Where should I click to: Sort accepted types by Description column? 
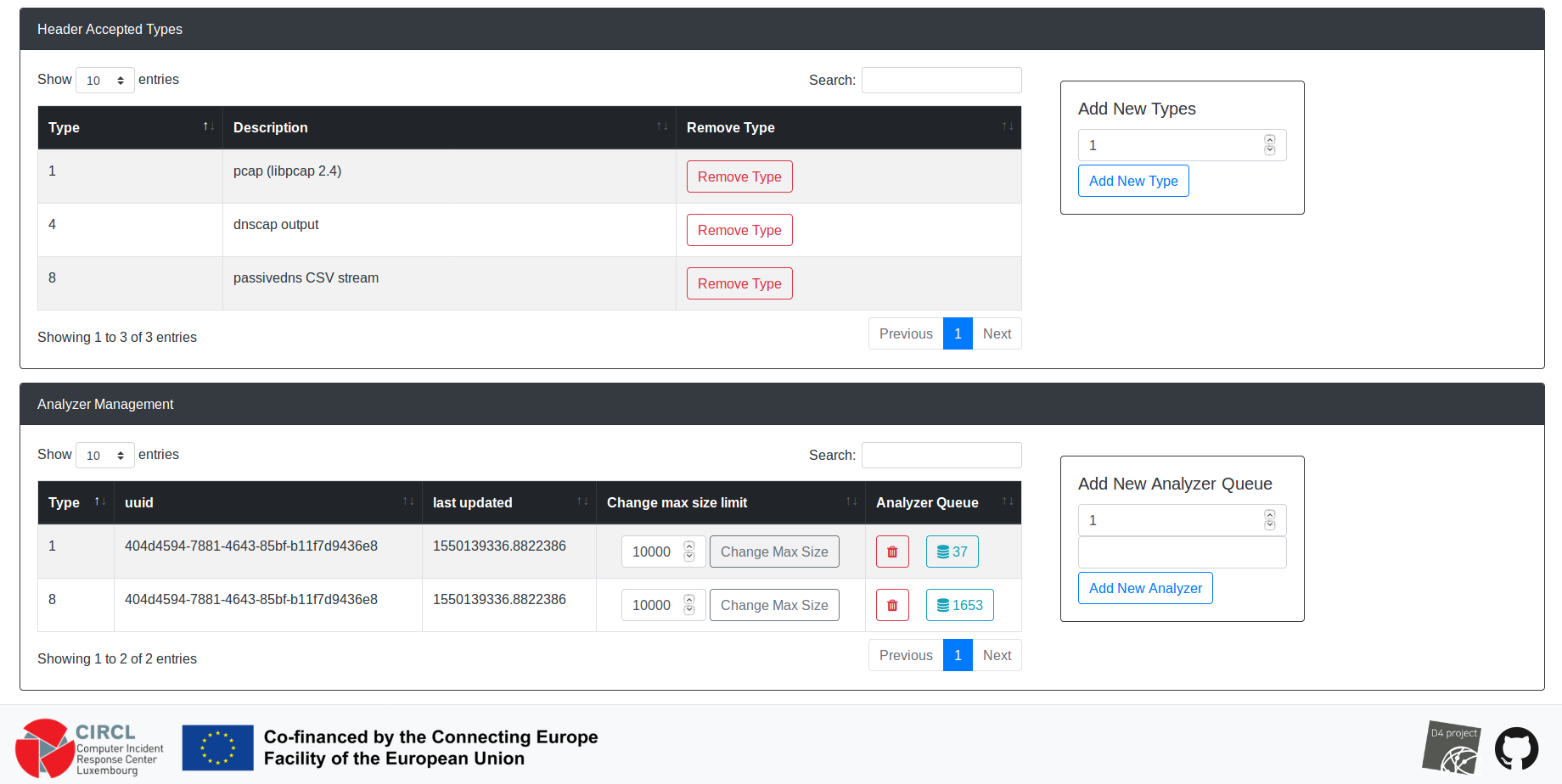pyautogui.click(x=449, y=127)
